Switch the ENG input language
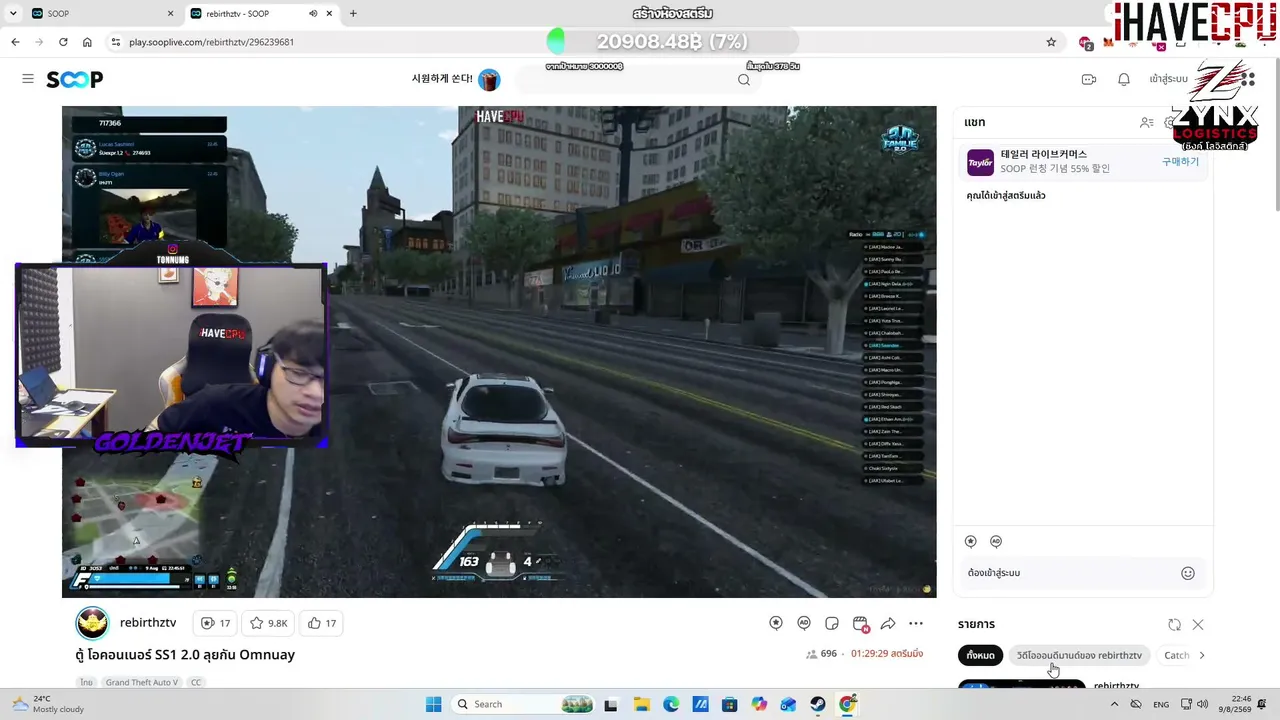Viewport: 1280px width, 720px height. 1161,704
